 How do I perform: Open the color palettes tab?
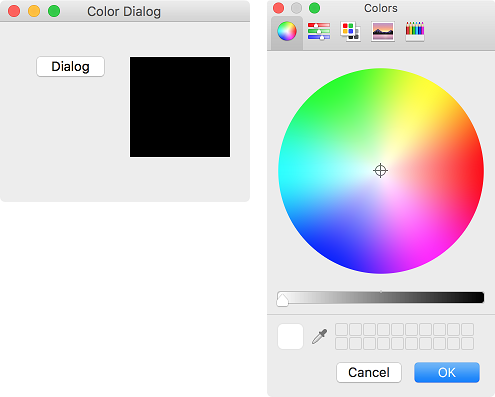coord(350,31)
